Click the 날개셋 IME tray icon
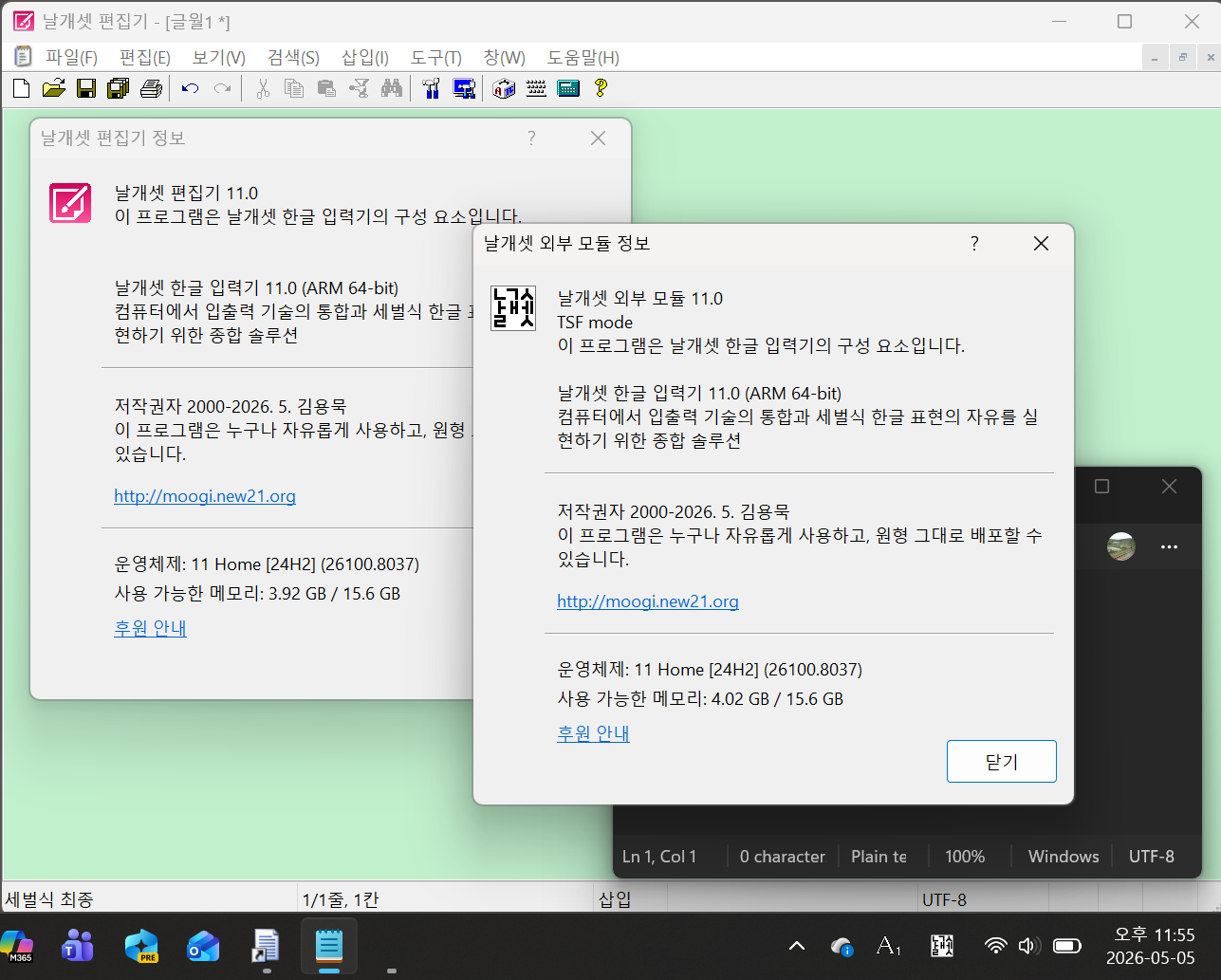The width and height of the screenshot is (1221, 980). 942,946
